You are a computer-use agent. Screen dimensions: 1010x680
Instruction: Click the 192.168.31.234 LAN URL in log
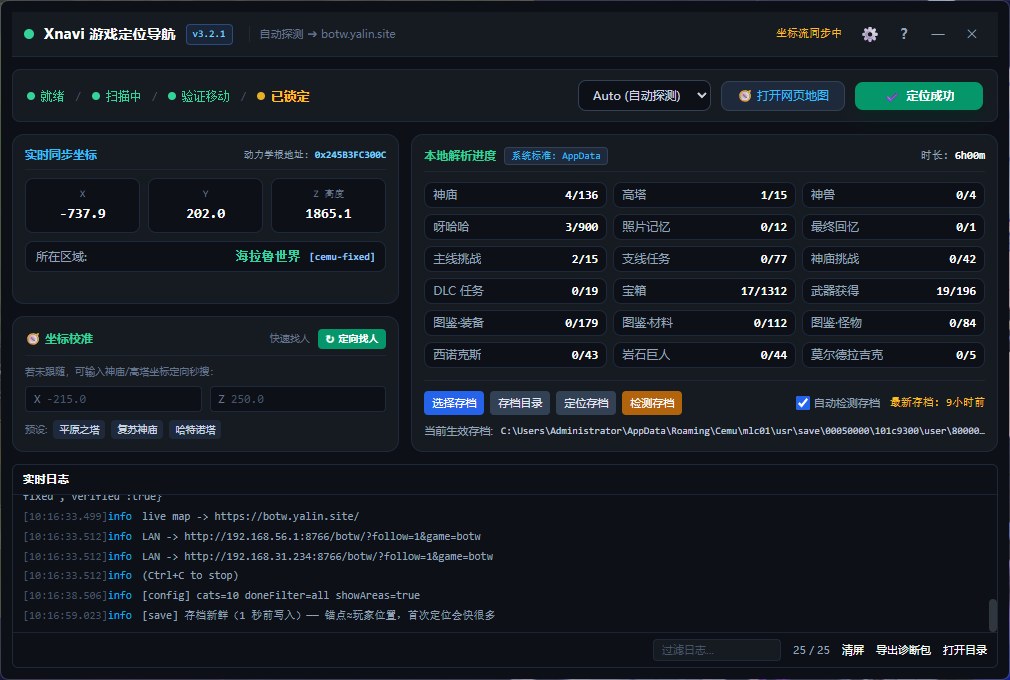pos(338,556)
